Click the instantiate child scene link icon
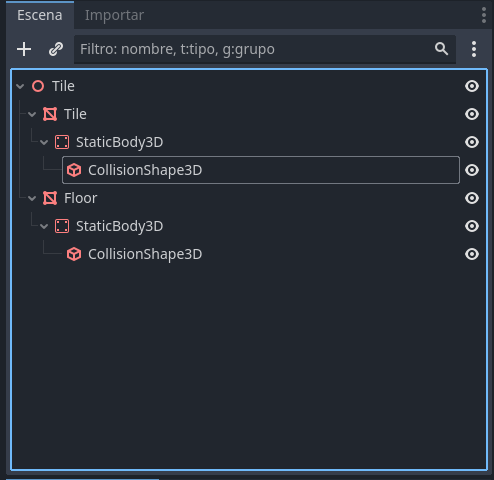The height and width of the screenshot is (480, 494). point(56,49)
